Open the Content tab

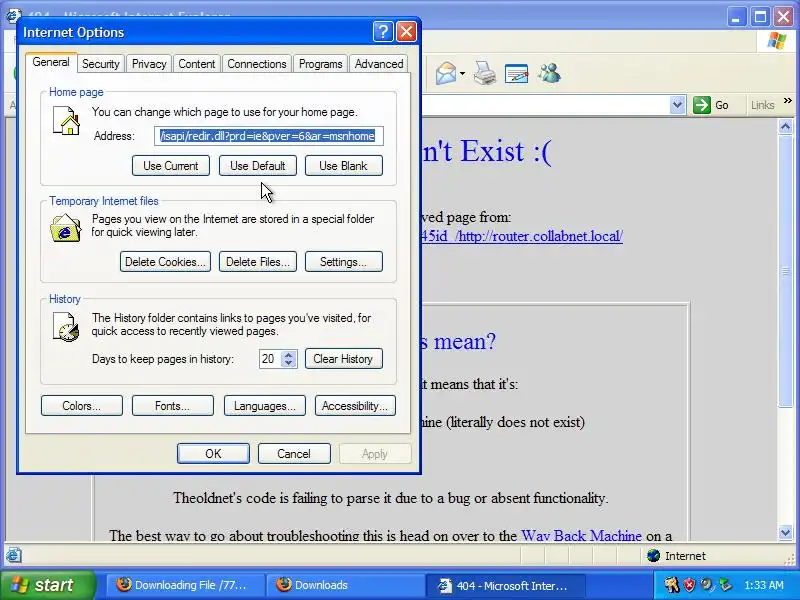(196, 64)
